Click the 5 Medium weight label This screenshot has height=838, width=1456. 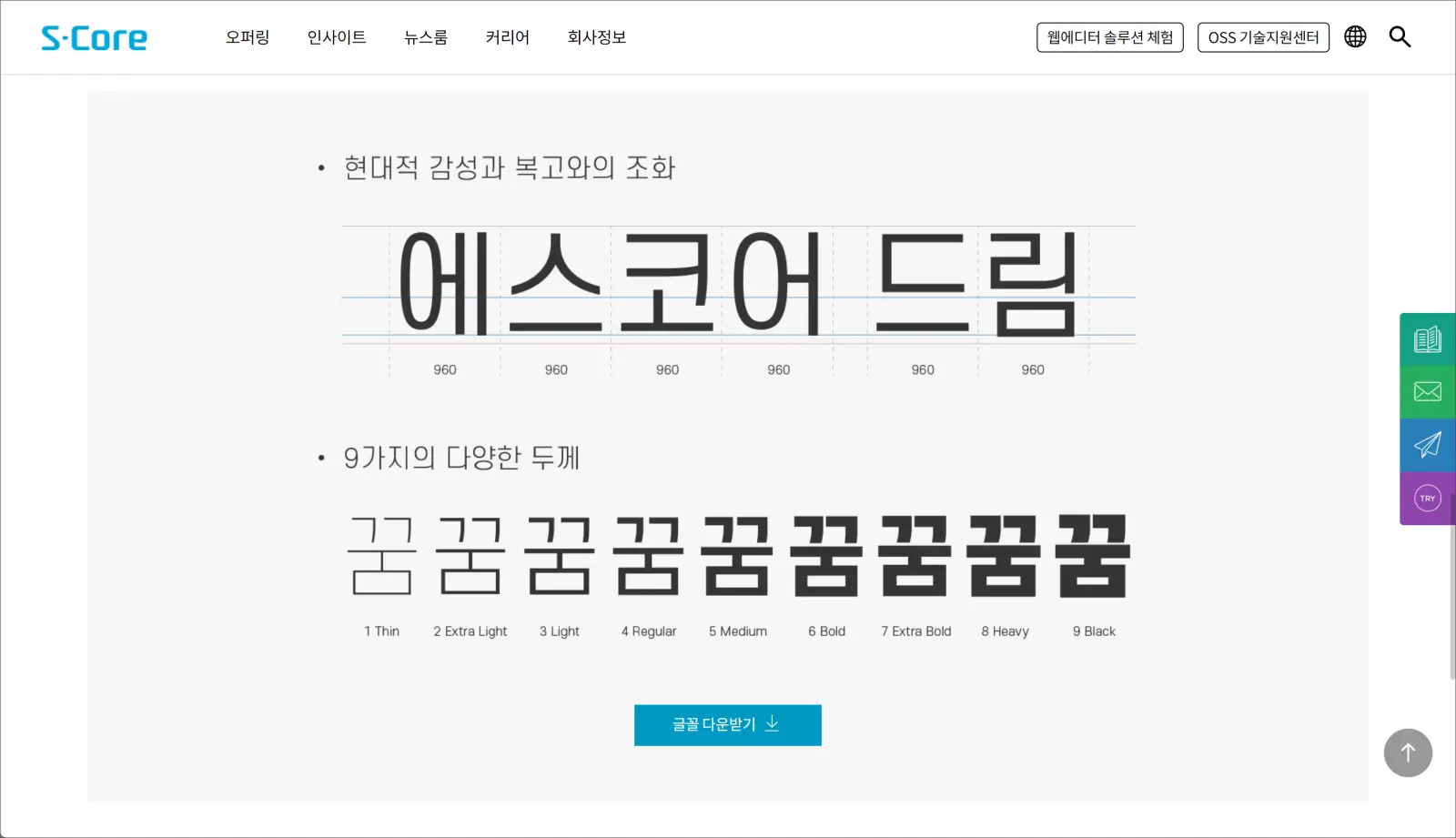click(738, 631)
